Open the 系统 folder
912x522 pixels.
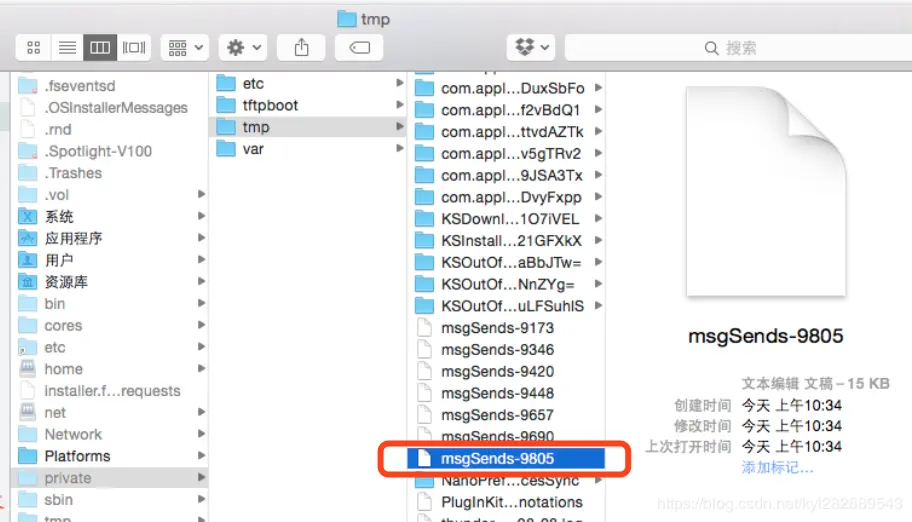[x=109, y=216]
